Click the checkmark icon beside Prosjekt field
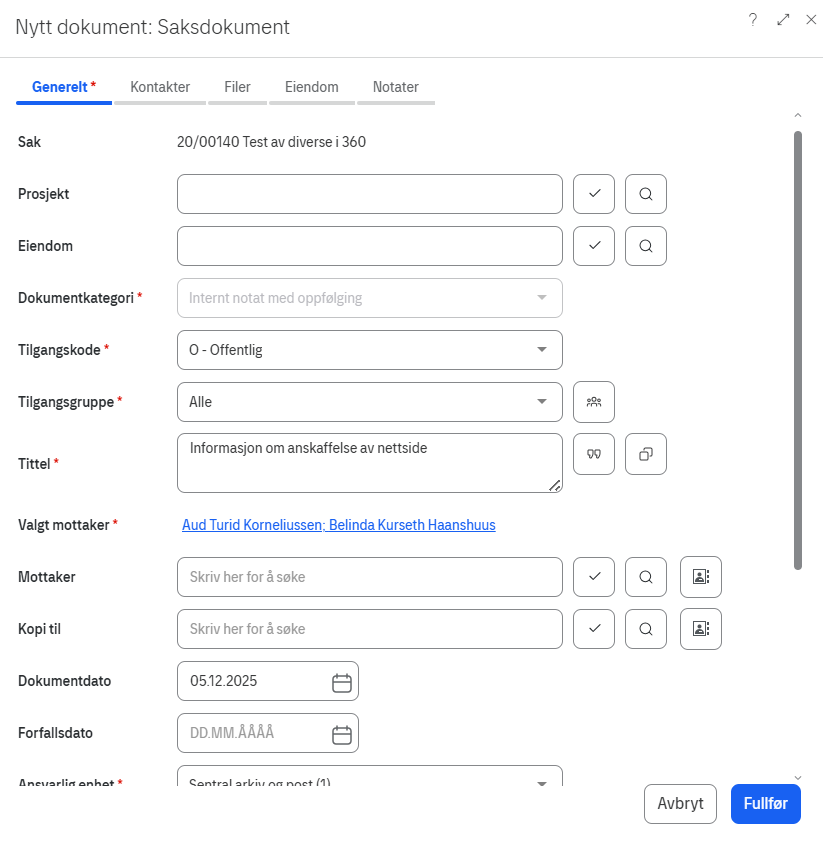 pos(594,194)
